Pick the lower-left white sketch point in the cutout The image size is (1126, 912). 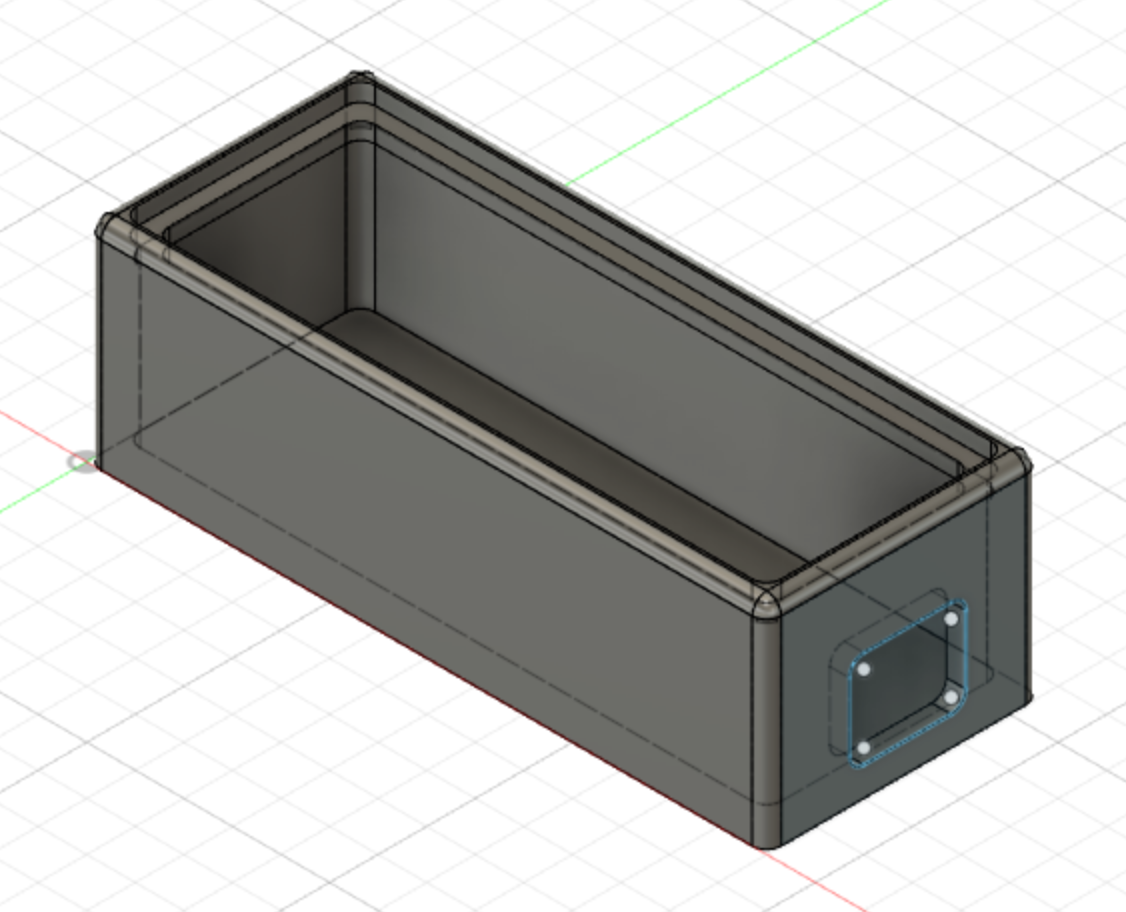point(864,748)
